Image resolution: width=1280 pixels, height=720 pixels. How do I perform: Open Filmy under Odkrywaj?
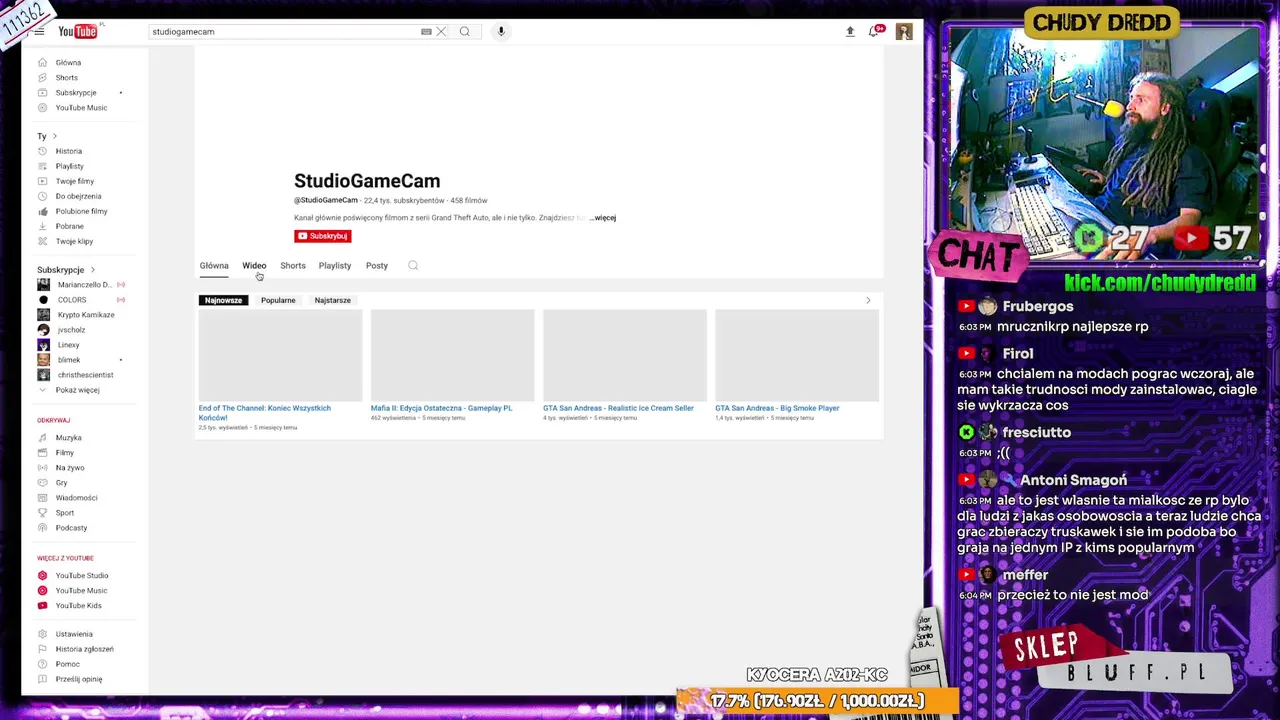pos(65,453)
